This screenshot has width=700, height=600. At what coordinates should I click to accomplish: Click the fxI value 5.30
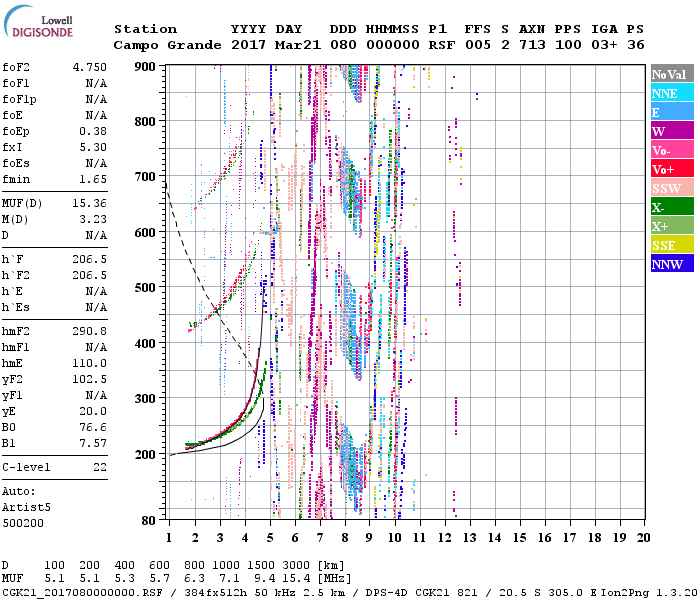coord(93,147)
